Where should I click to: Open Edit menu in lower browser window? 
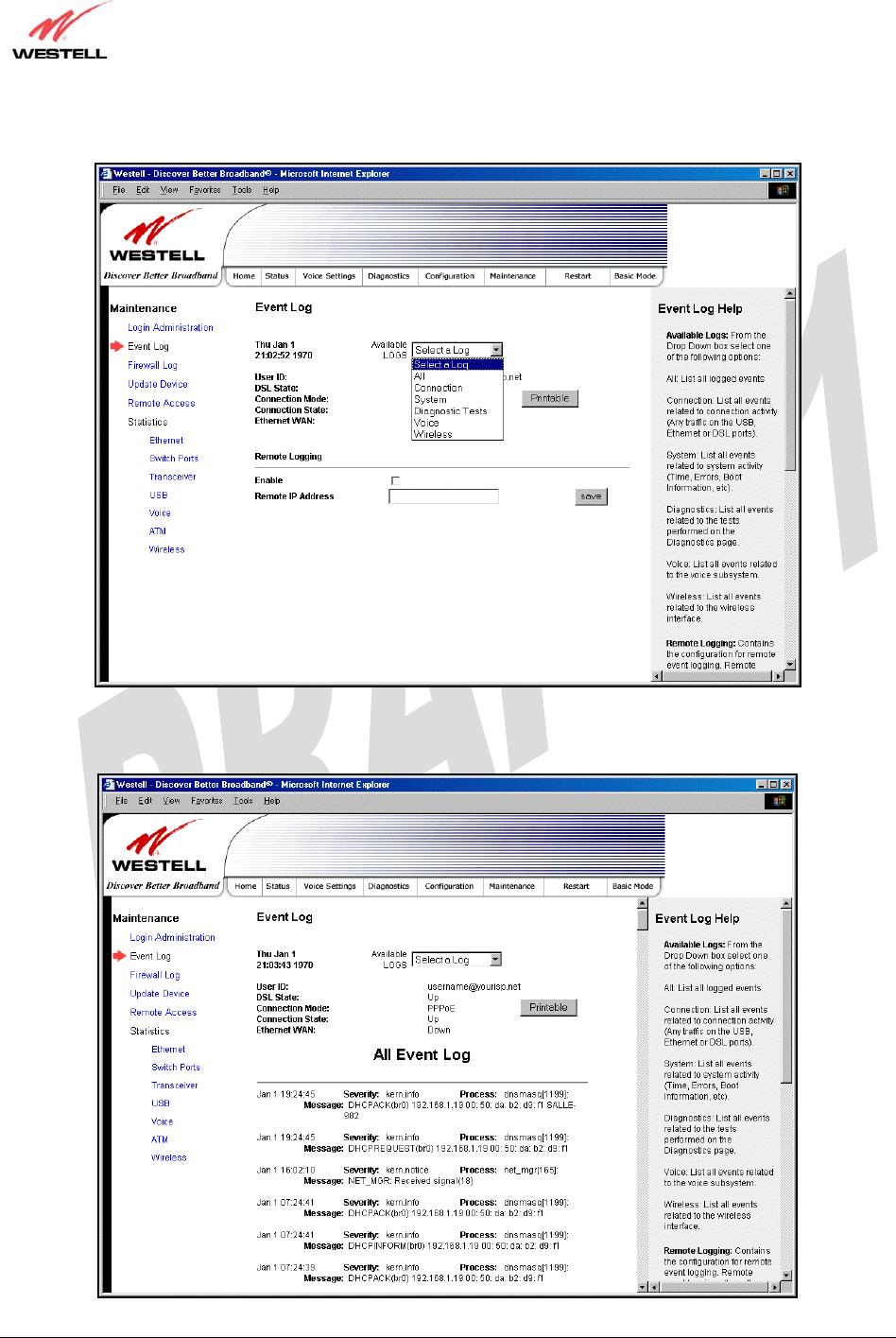(x=145, y=801)
